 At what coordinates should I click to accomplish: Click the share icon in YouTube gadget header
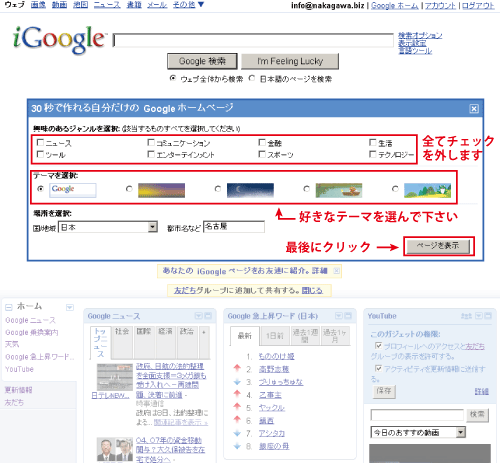(x=466, y=316)
